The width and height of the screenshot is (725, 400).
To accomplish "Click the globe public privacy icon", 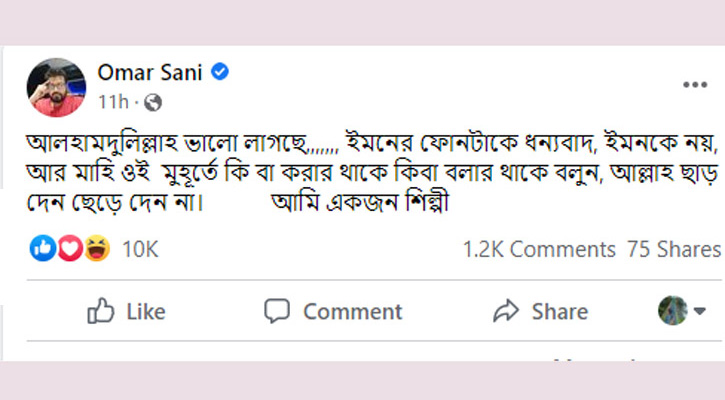I will click(x=153, y=101).
